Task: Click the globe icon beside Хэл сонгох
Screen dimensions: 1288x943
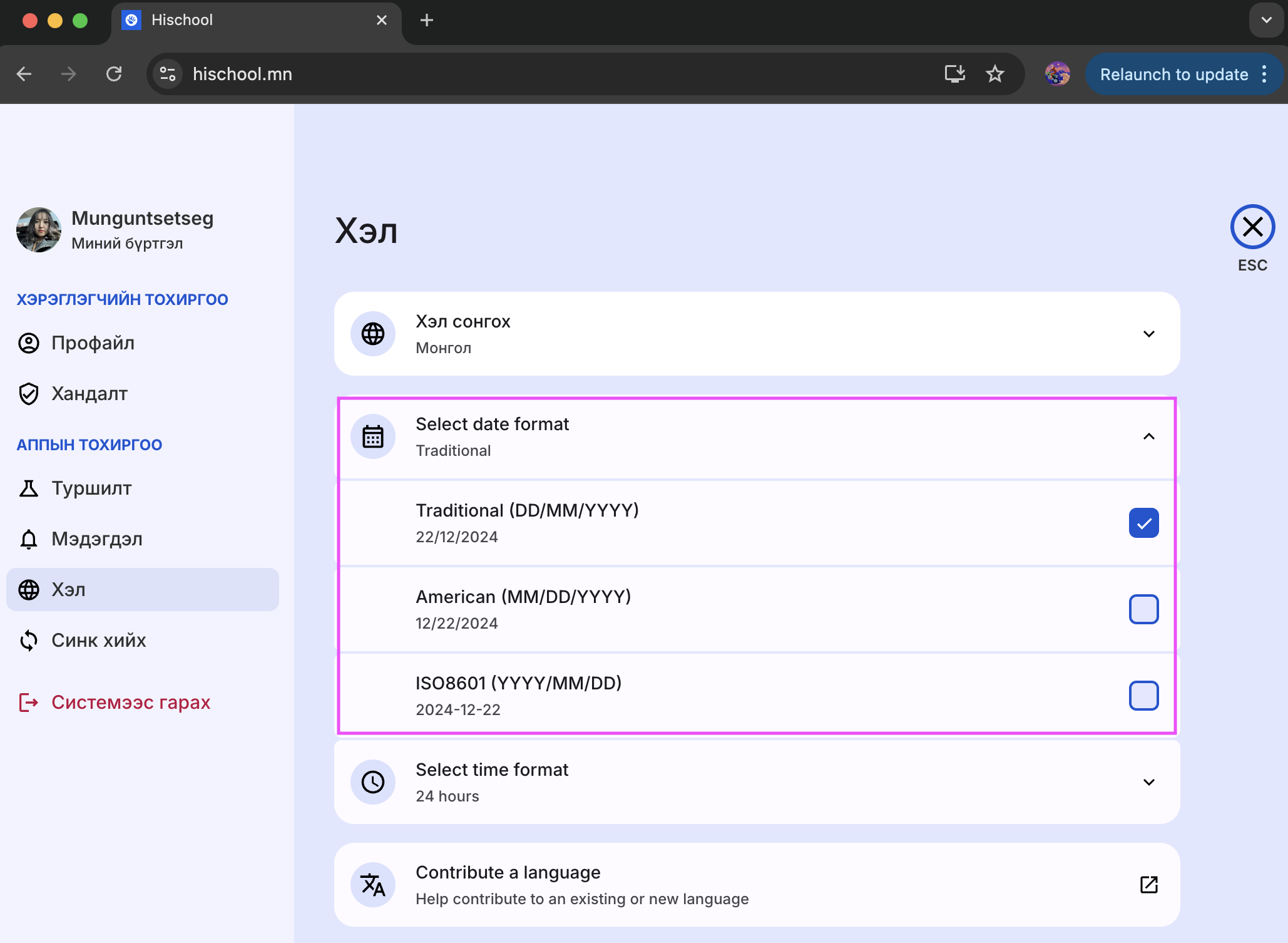Action: 373,334
